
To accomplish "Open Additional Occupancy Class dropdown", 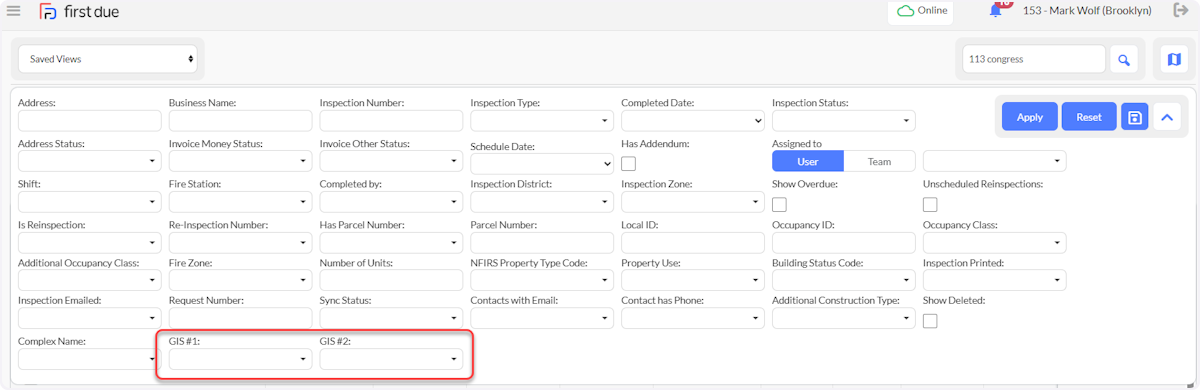I will pos(90,281).
